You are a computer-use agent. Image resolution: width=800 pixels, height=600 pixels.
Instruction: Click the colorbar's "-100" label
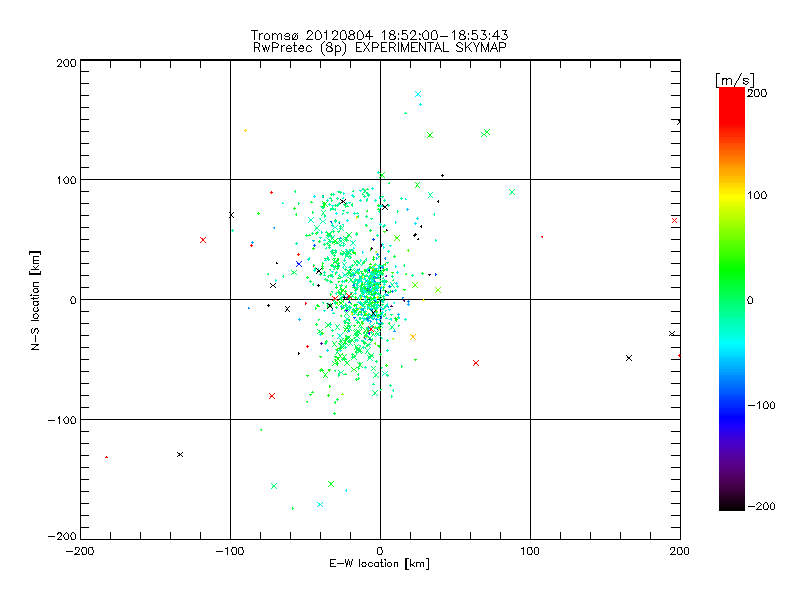tap(761, 405)
